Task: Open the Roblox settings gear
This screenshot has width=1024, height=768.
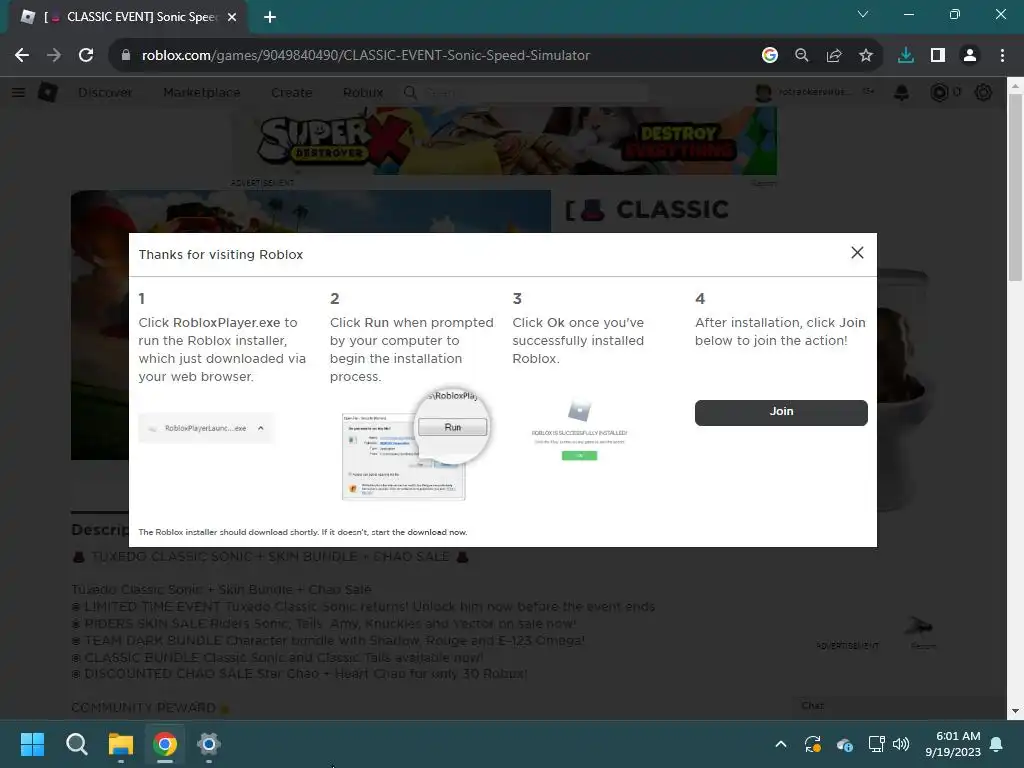Action: click(x=984, y=93)
